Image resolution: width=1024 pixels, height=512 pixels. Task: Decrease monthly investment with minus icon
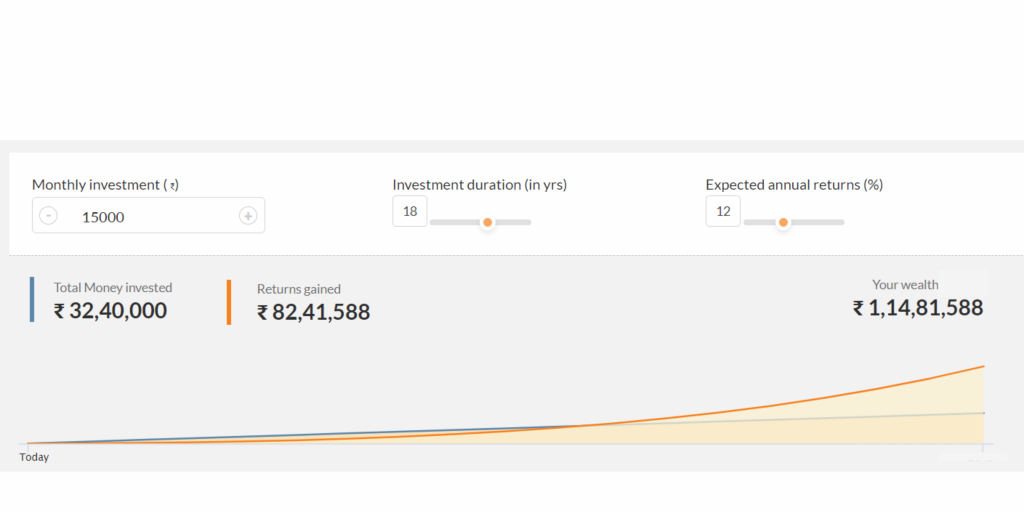48,216
